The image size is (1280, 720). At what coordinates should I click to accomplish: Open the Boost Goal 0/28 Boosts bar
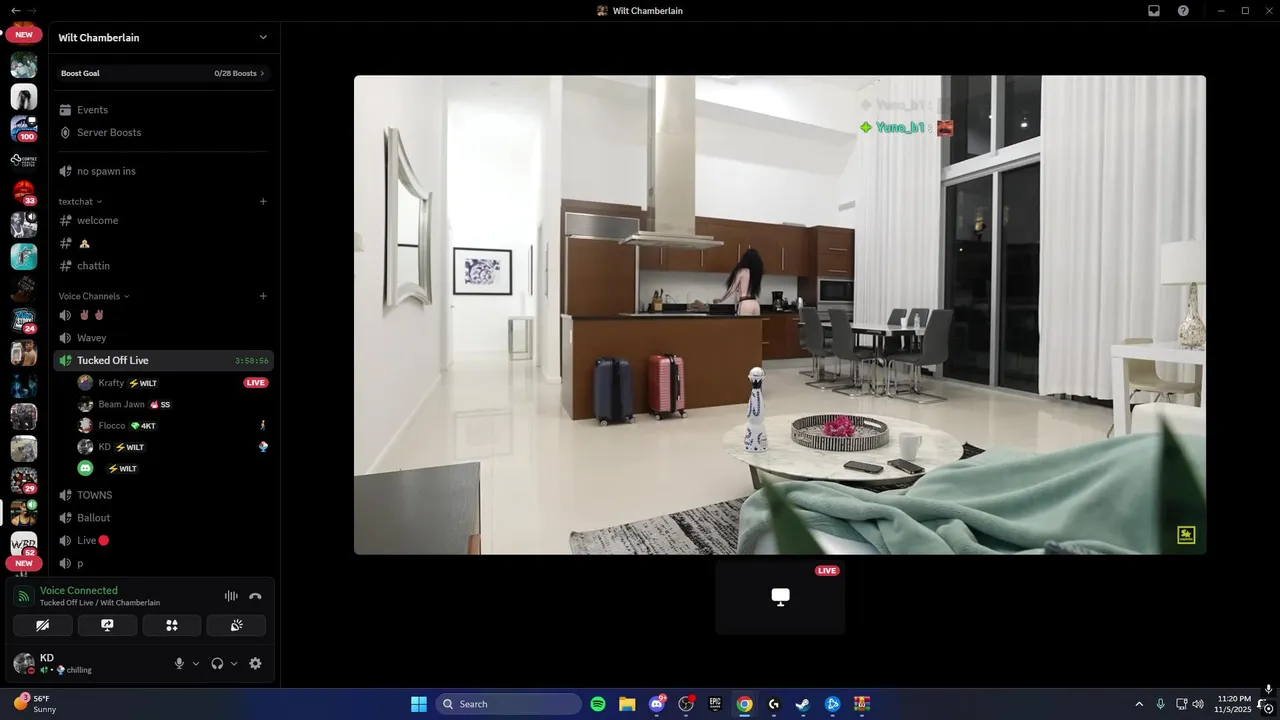(163, 73)
